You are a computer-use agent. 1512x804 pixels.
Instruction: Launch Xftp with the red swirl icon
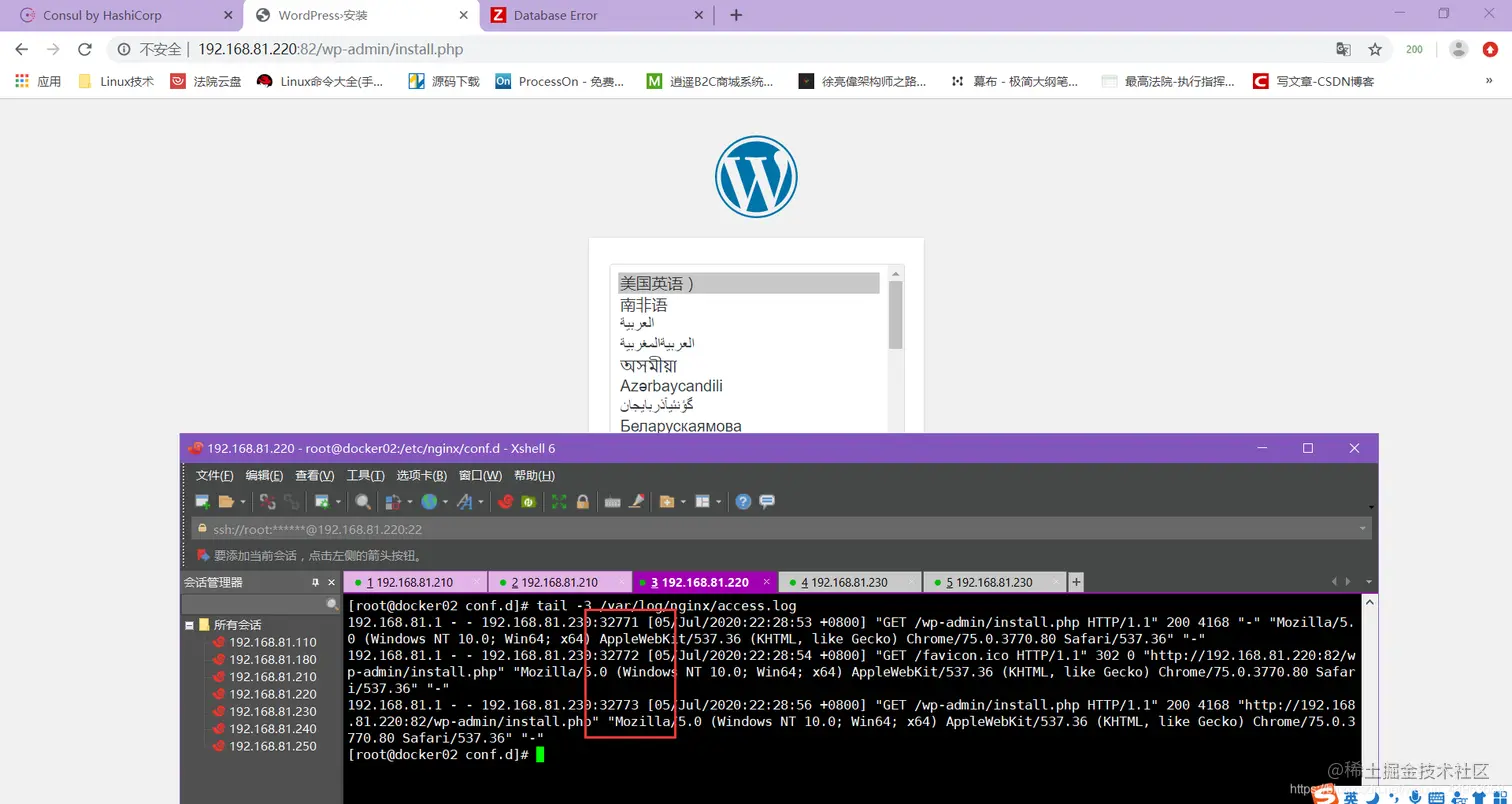506,502
